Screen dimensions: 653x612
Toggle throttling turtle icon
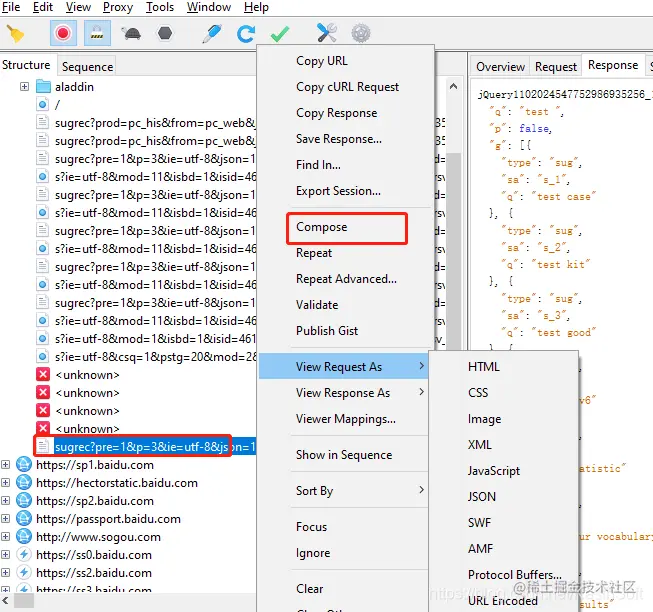click(x=131, y=33)
